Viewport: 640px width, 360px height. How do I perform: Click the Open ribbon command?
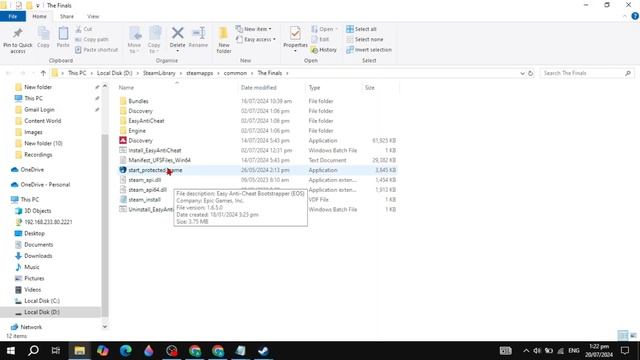click(324, 29)
